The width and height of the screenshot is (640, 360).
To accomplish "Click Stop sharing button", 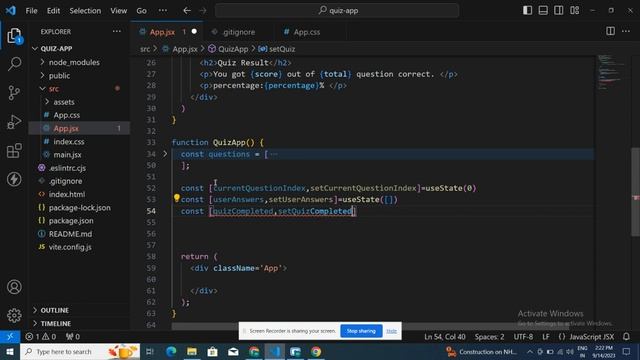I will (x=361, y=331).
